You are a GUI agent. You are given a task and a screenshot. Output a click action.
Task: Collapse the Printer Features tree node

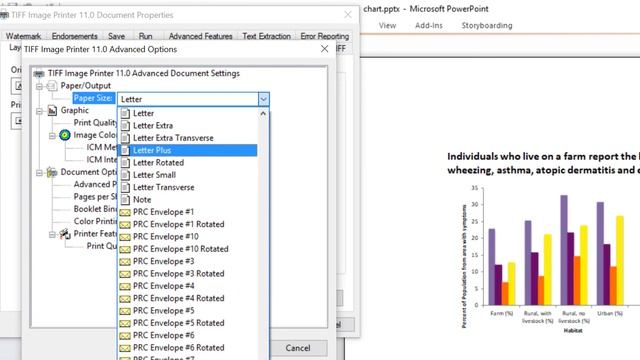52,234
